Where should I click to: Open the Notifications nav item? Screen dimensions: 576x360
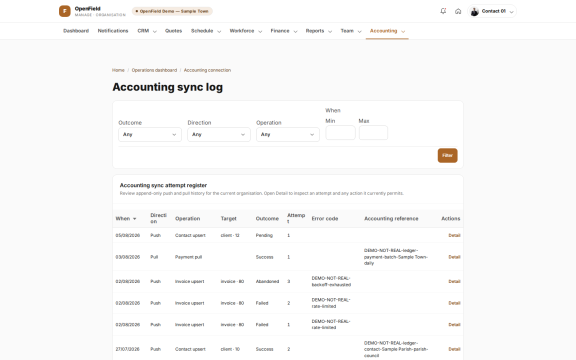tap(113, 31)
